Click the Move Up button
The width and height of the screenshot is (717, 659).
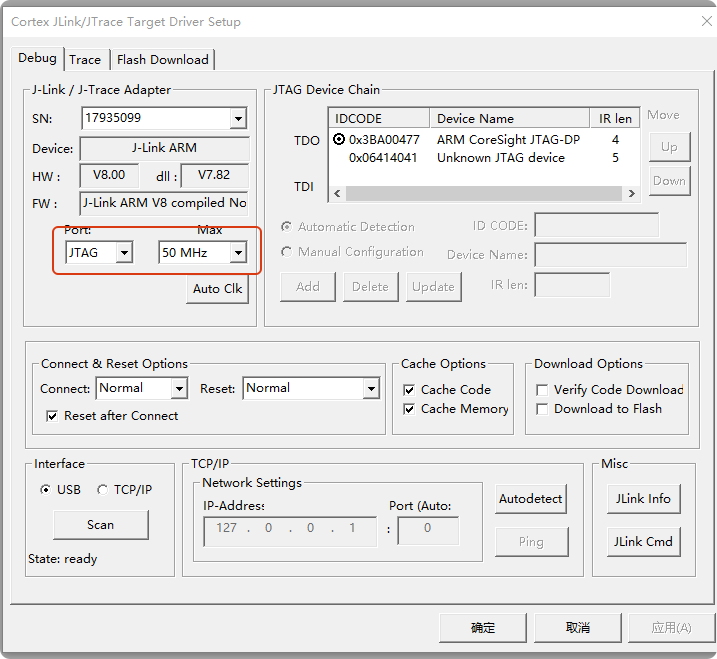click(x=669, y=147)
